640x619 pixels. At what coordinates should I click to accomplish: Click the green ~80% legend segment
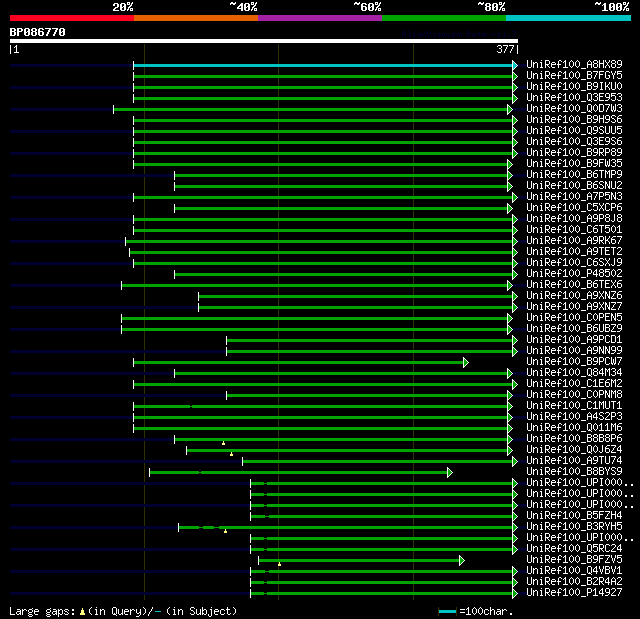pos(444,18)
